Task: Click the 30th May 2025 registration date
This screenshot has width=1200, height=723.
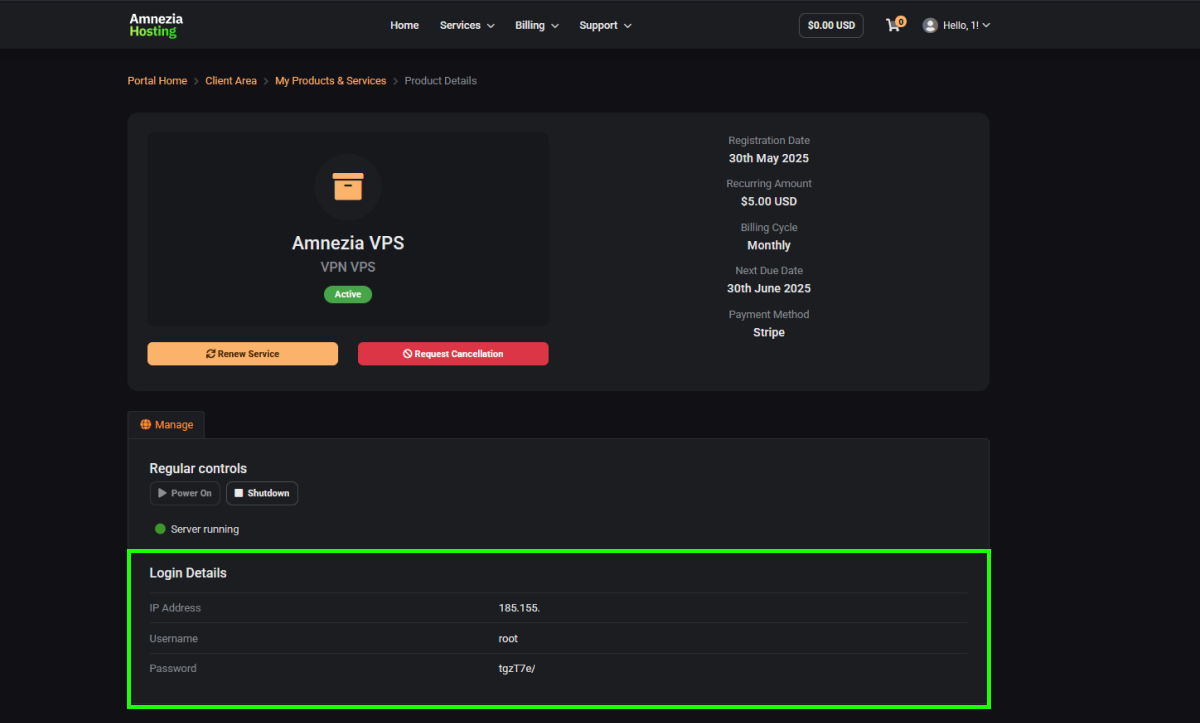Action: 769,158
